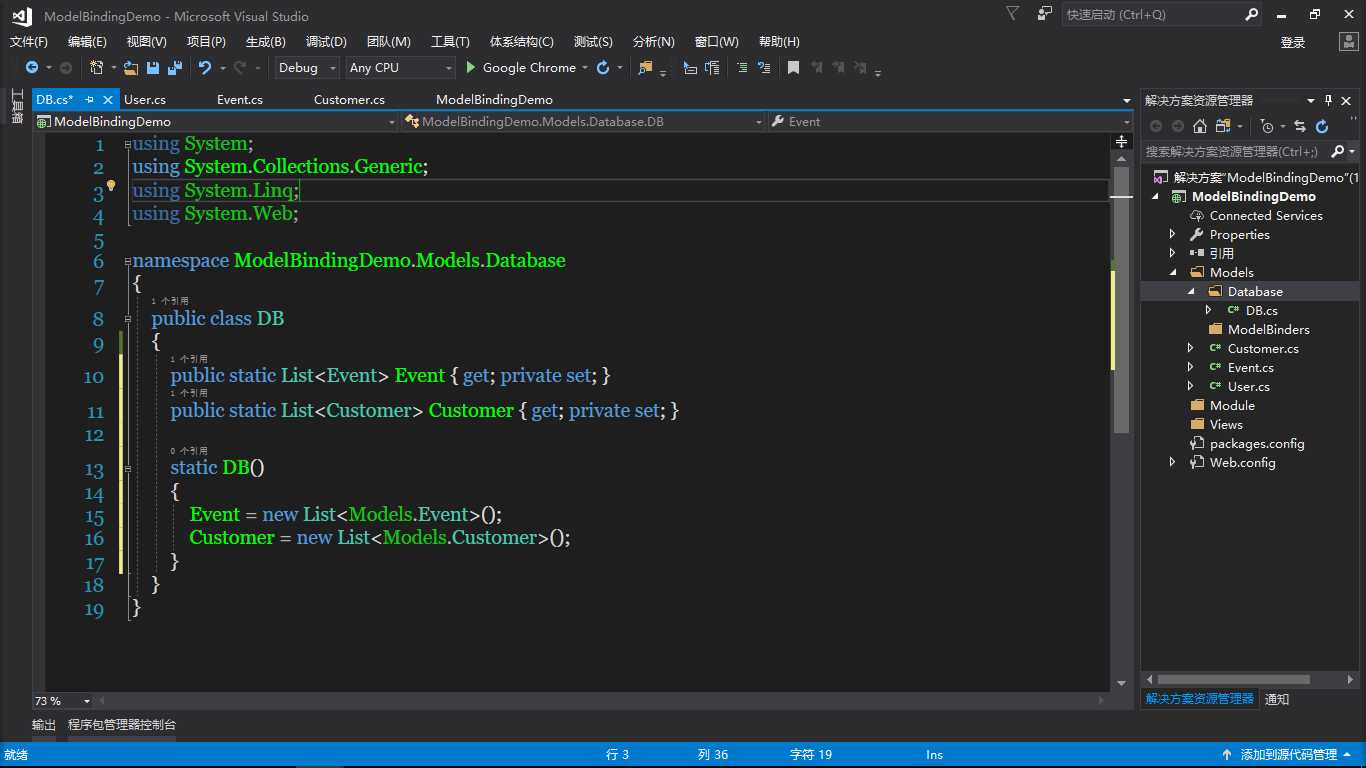
Task: Switch to the Event.cs editor tab
Action: click(240, 100)
